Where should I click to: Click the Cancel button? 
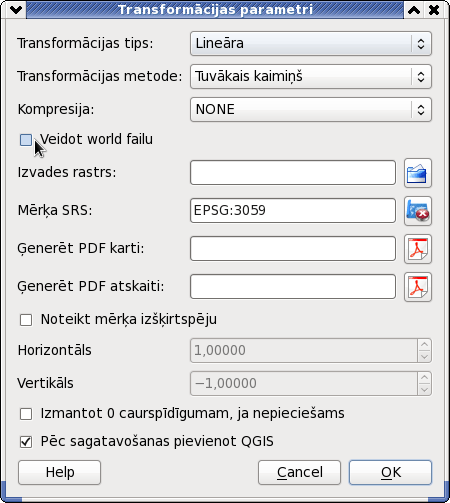tap(299, 472)
